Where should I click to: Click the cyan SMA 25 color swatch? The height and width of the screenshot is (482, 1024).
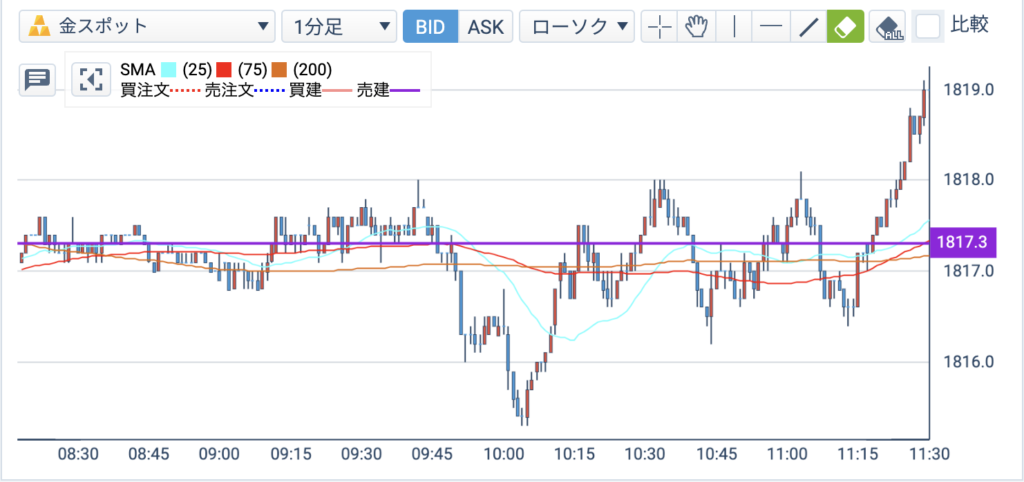tap(168, 69)
